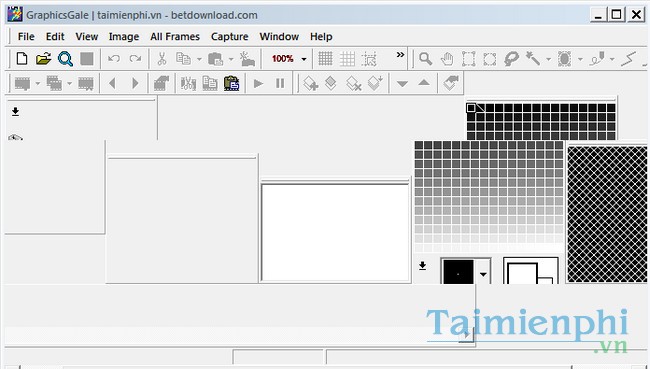Select the filled oval selection tool
This screenshot has width=650, height=369.
click(x=565, y=59)
